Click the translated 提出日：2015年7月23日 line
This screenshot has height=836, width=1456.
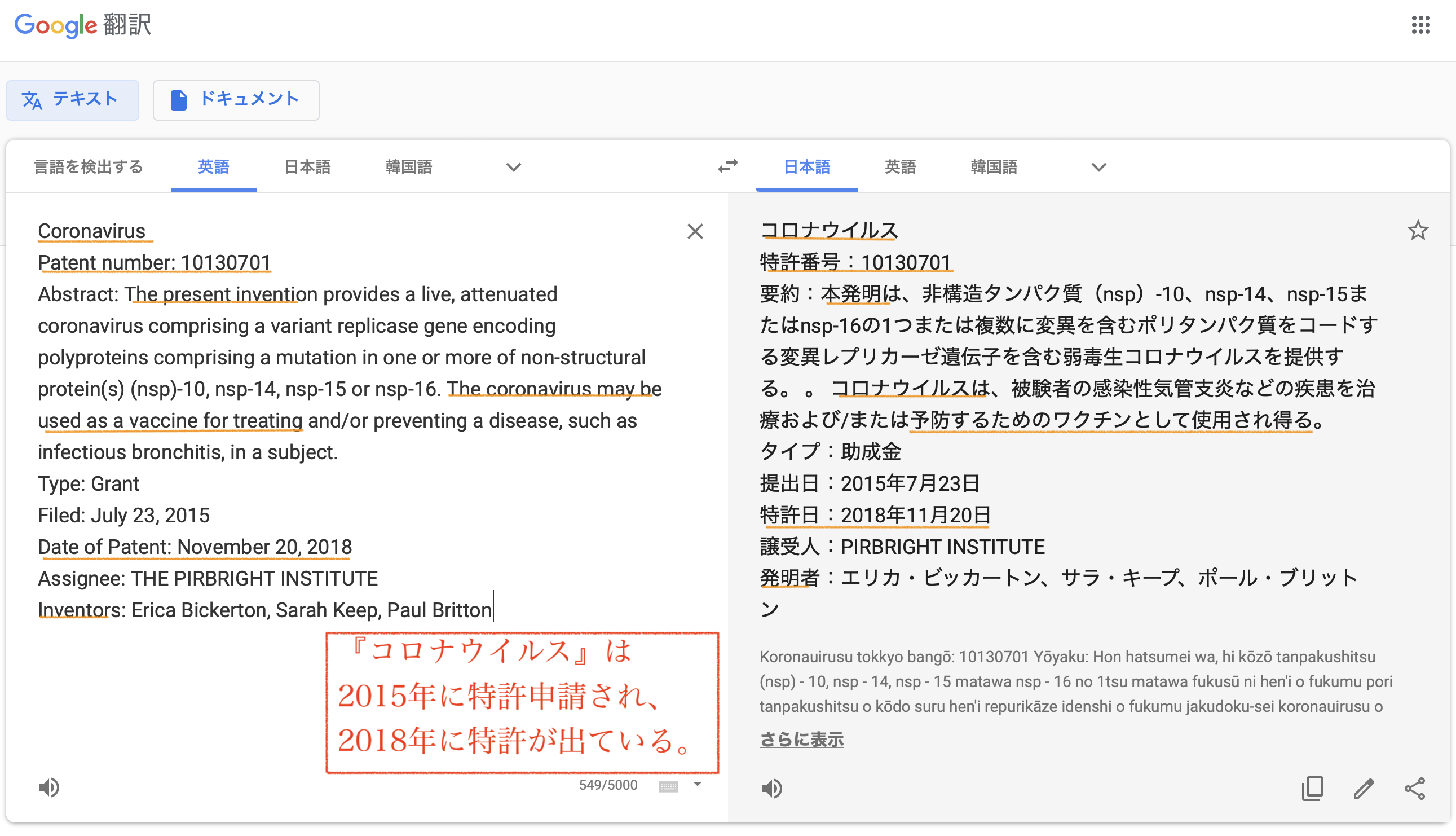pyautogui.click(x=870, y=483)
